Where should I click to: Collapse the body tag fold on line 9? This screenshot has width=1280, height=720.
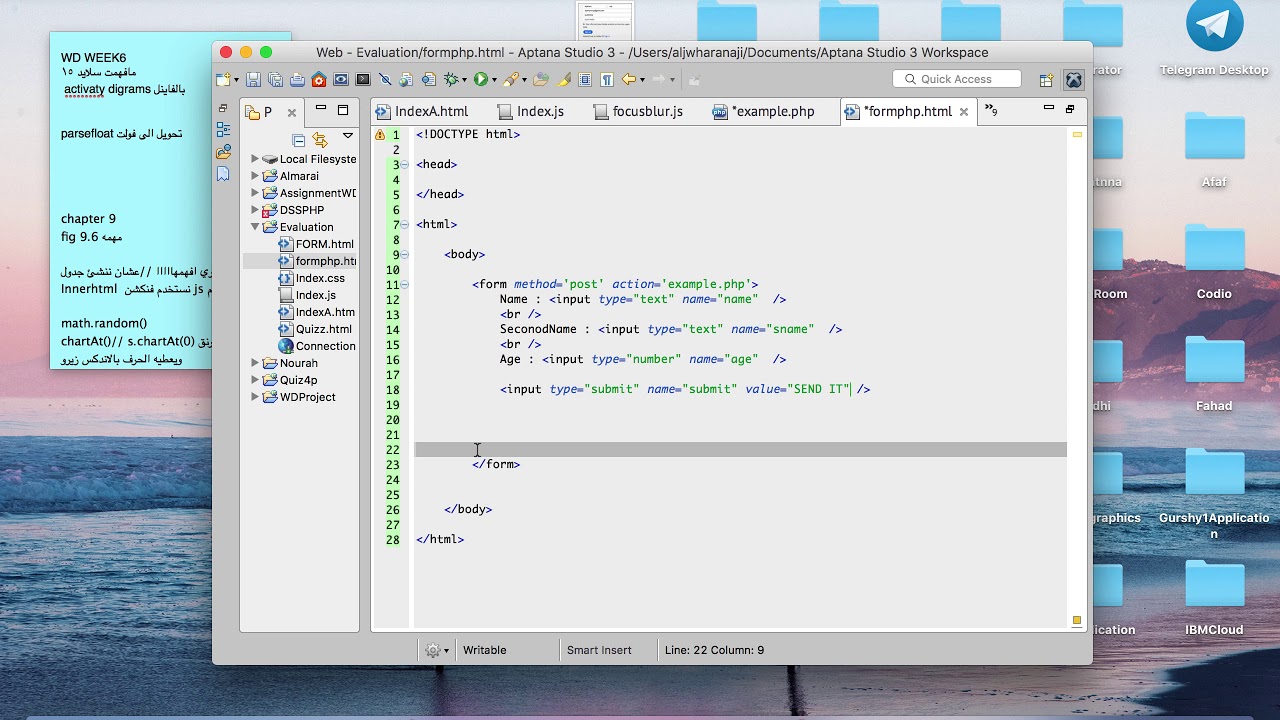click(x=404, y=255)
